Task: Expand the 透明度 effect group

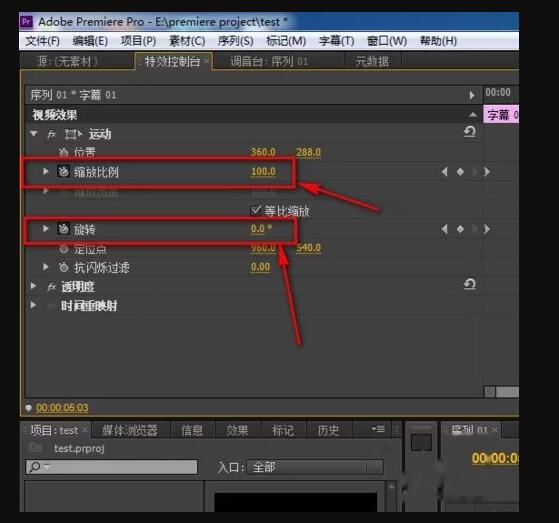Action: tap(34, 286)
